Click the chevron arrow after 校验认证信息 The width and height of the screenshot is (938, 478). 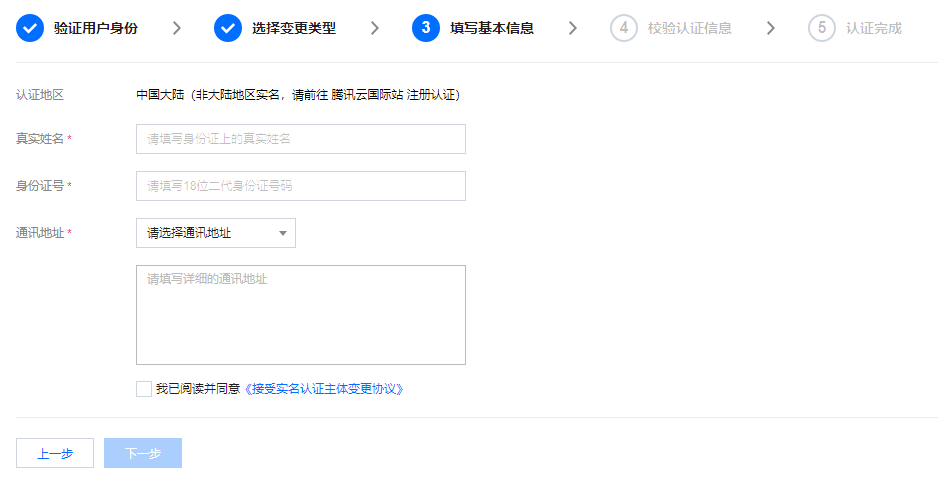tap(770, 28)
